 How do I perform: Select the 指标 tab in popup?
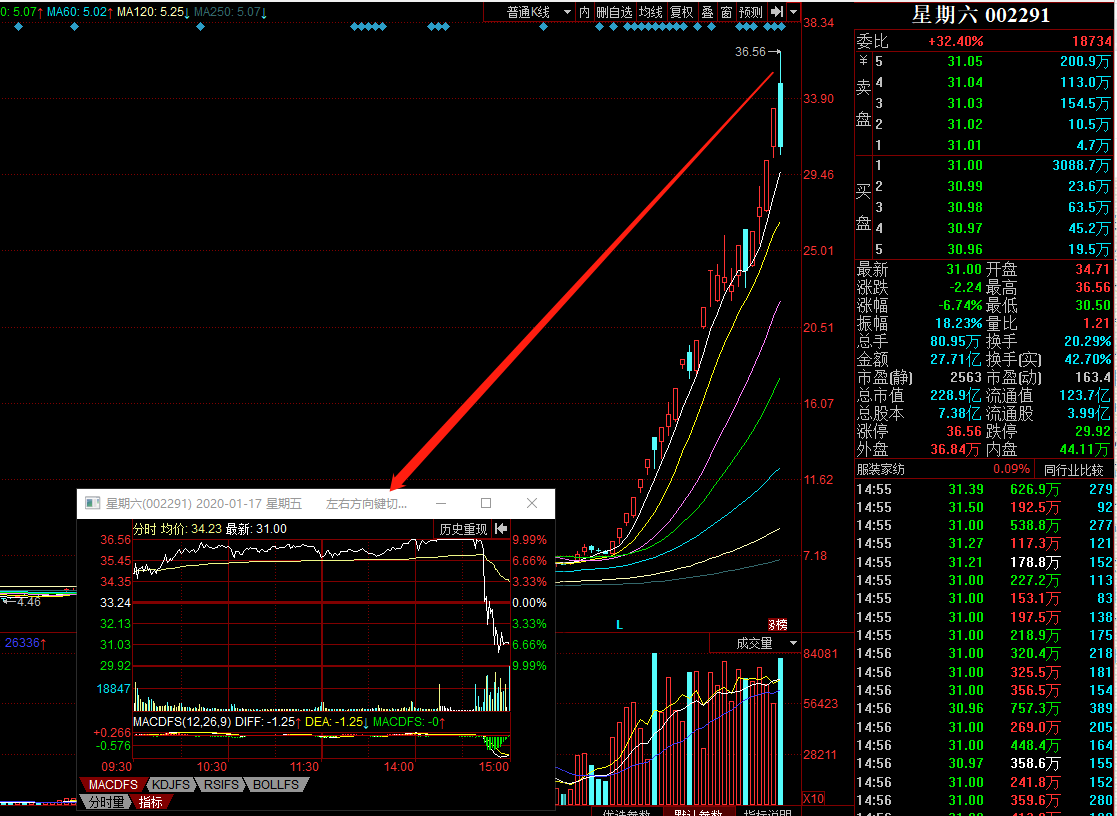click(x=150, y=802)
